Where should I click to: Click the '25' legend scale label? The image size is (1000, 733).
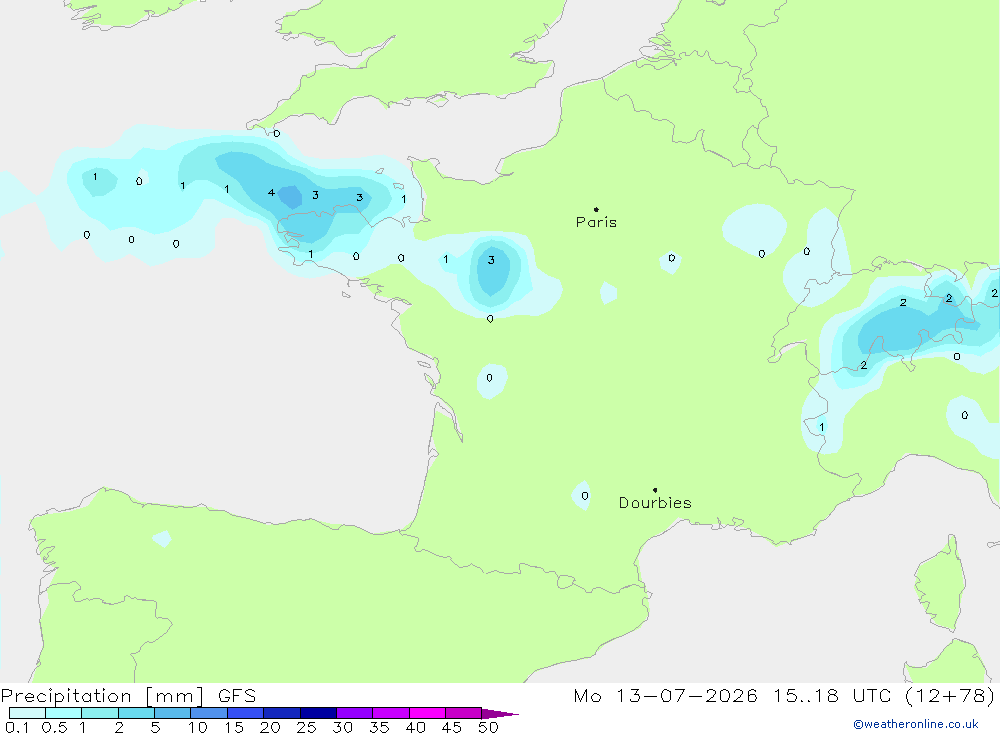point(307,727)
